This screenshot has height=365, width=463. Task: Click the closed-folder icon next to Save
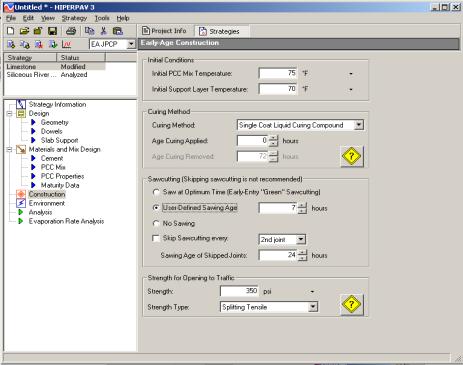(38, 31)
